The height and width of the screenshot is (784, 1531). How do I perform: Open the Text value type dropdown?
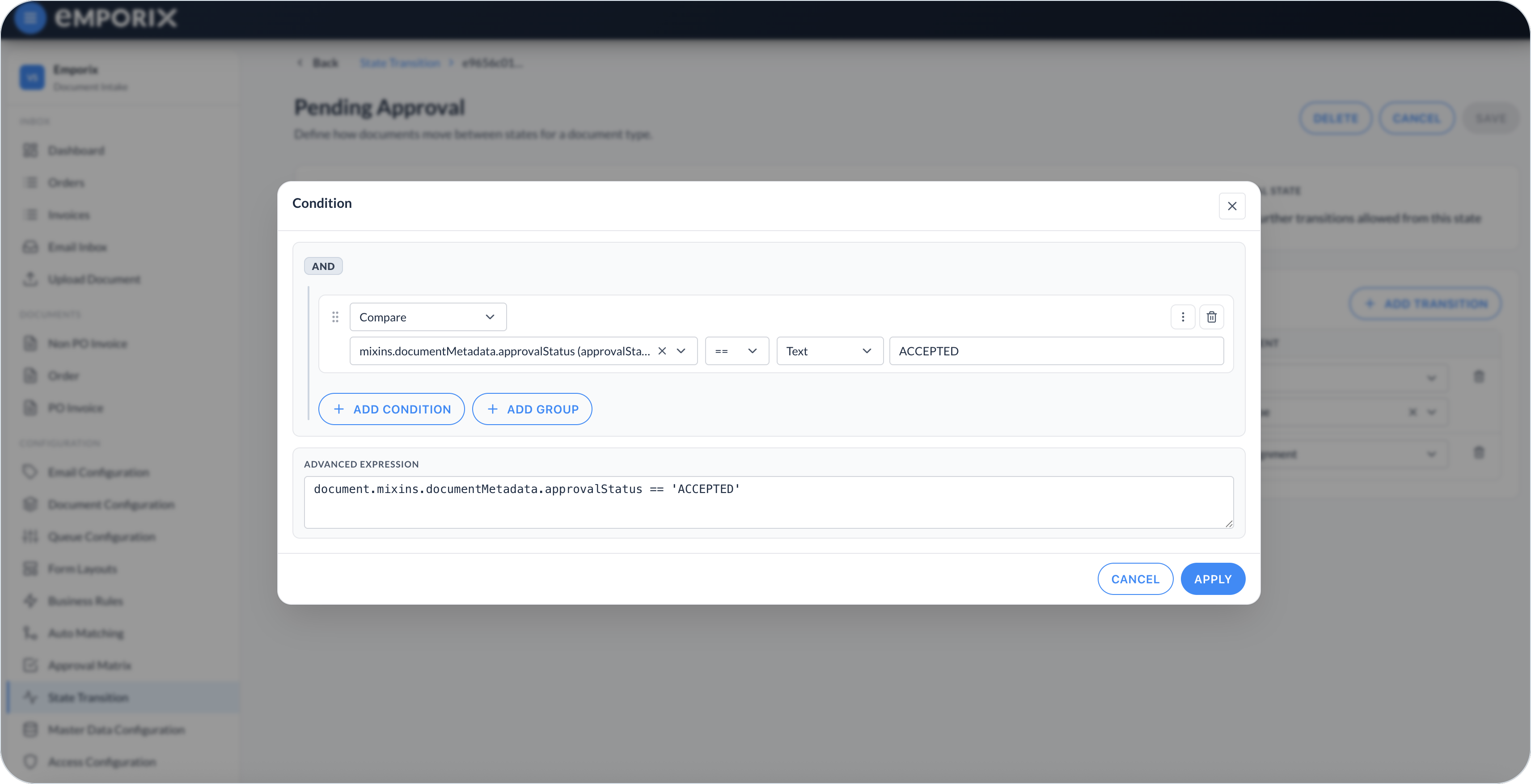[x=830, y=351]
